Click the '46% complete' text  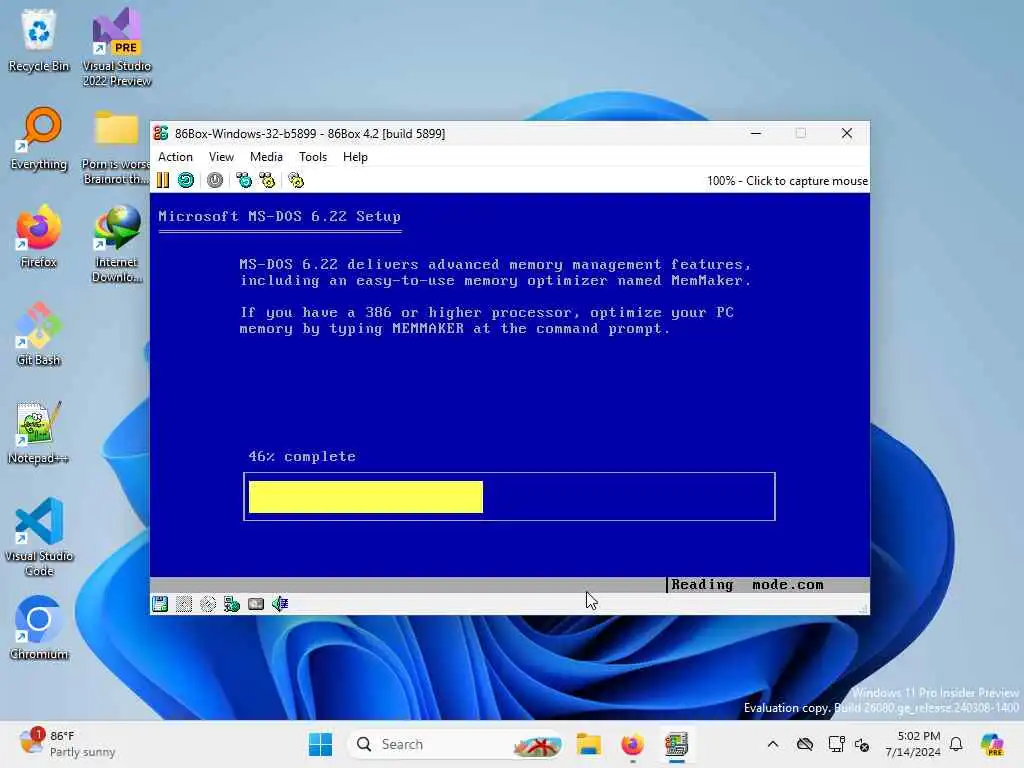tap(302, 456)
